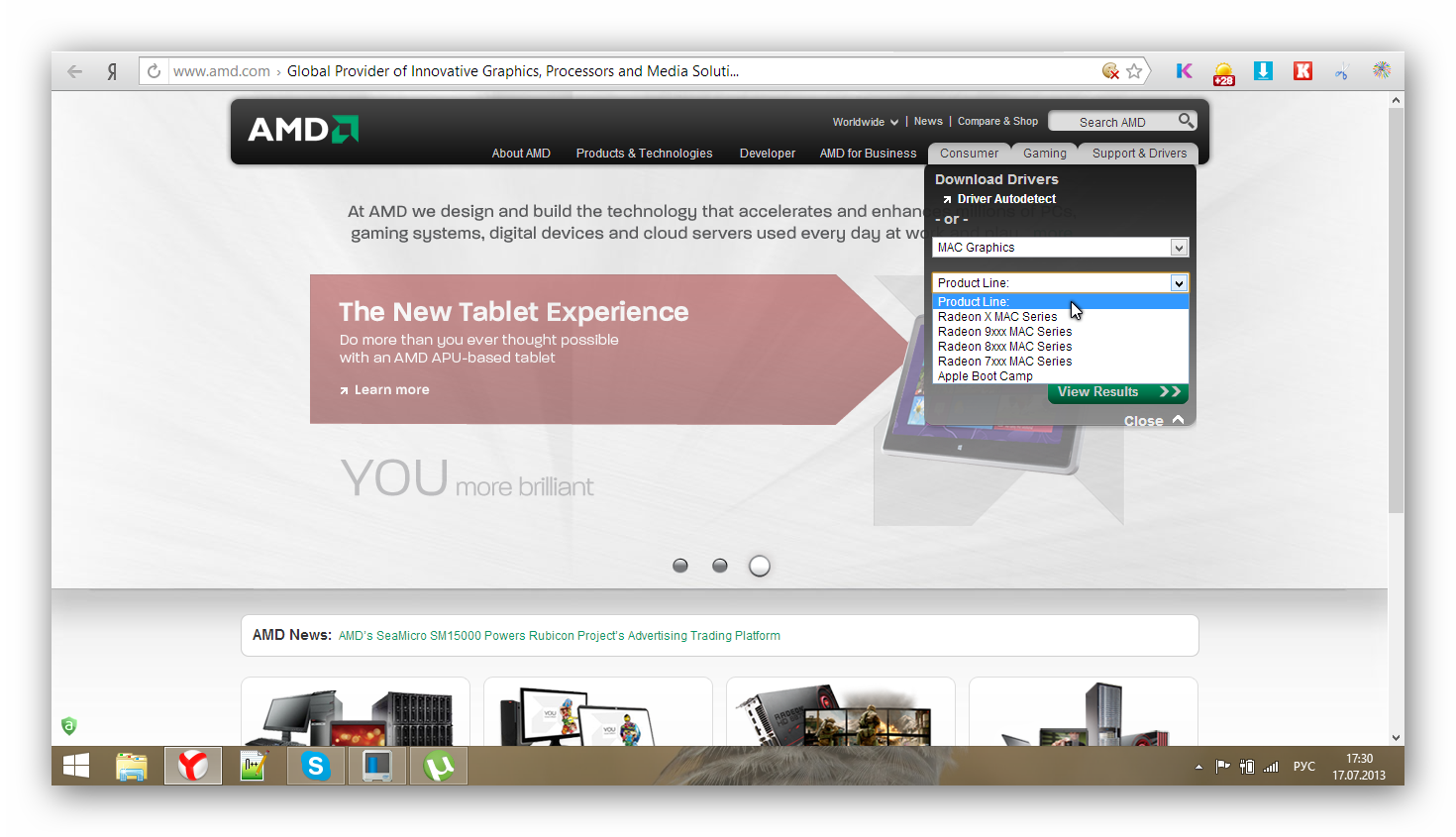Choose Radeon 9xxx MAC Series option

click(1004, 332)
